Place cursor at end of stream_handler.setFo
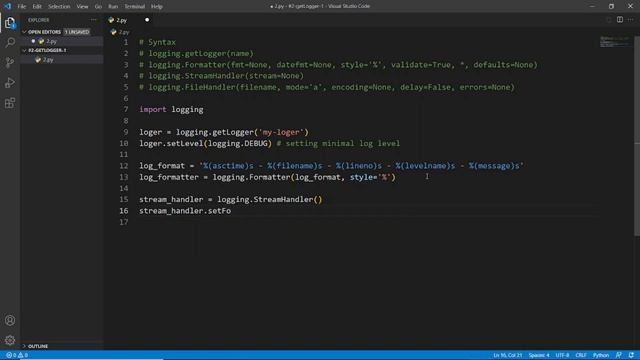The image size is (640, 360). pos(231,211)
